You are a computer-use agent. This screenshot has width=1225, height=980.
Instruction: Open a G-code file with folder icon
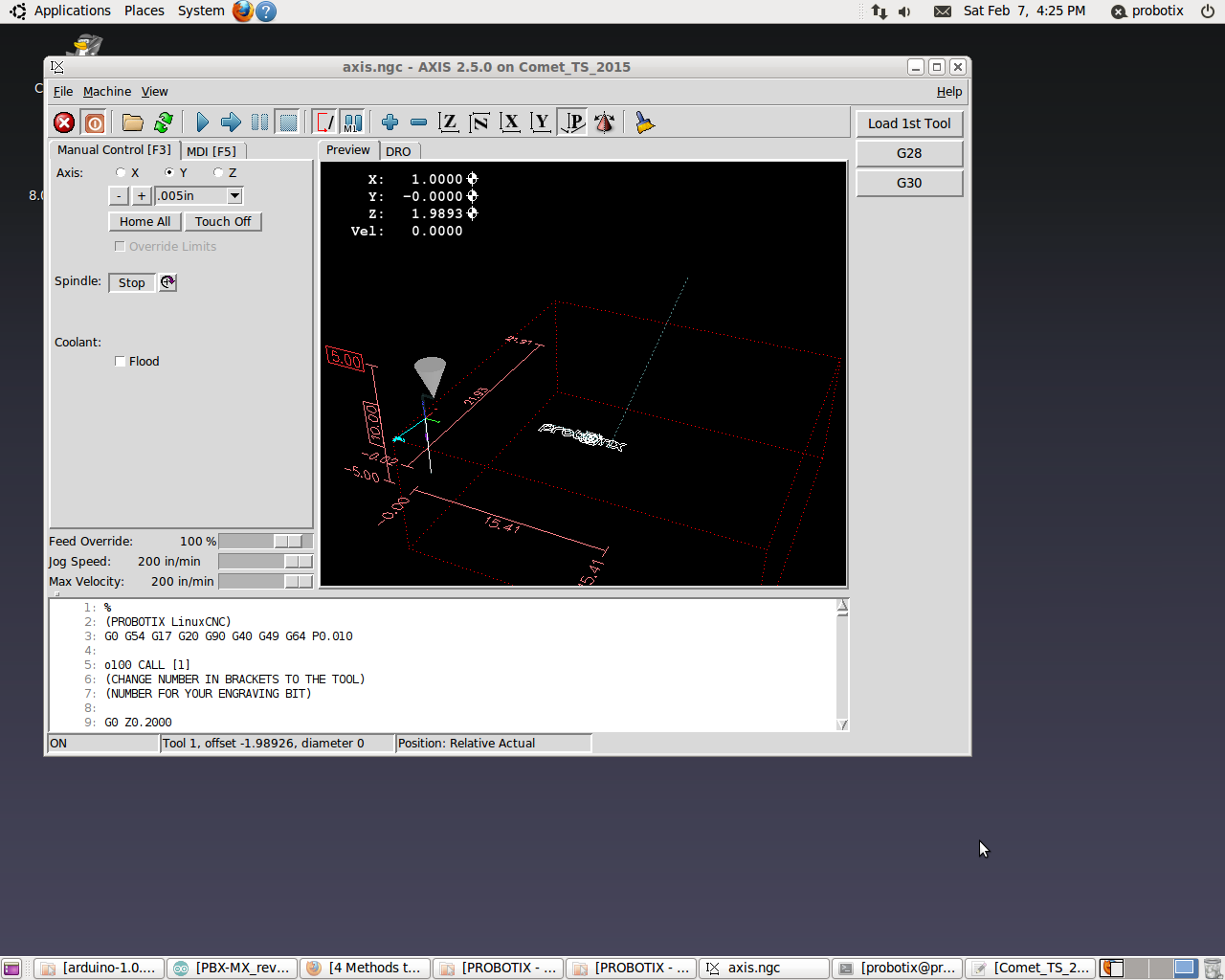pyautogui.click(x=133, y=122)
